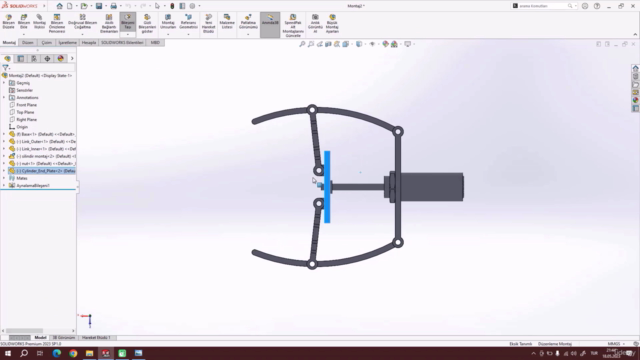Image resolution: width=640 pixels, height=360 pixels.
Task: Switch to the Hesapla ribbon tab
Action: click(89, 42)
